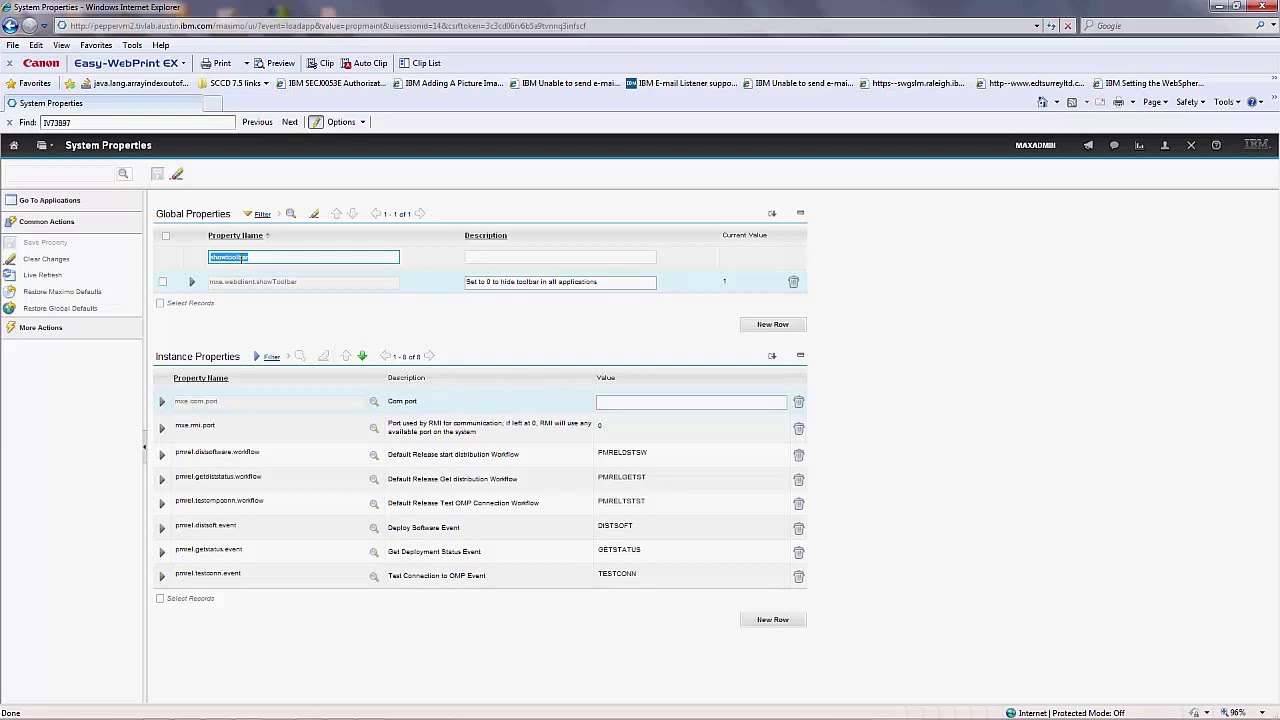Expand the mxe.com.port row details
The height and width of the screenshot is (720, 1280).
(x=162, y=402)
